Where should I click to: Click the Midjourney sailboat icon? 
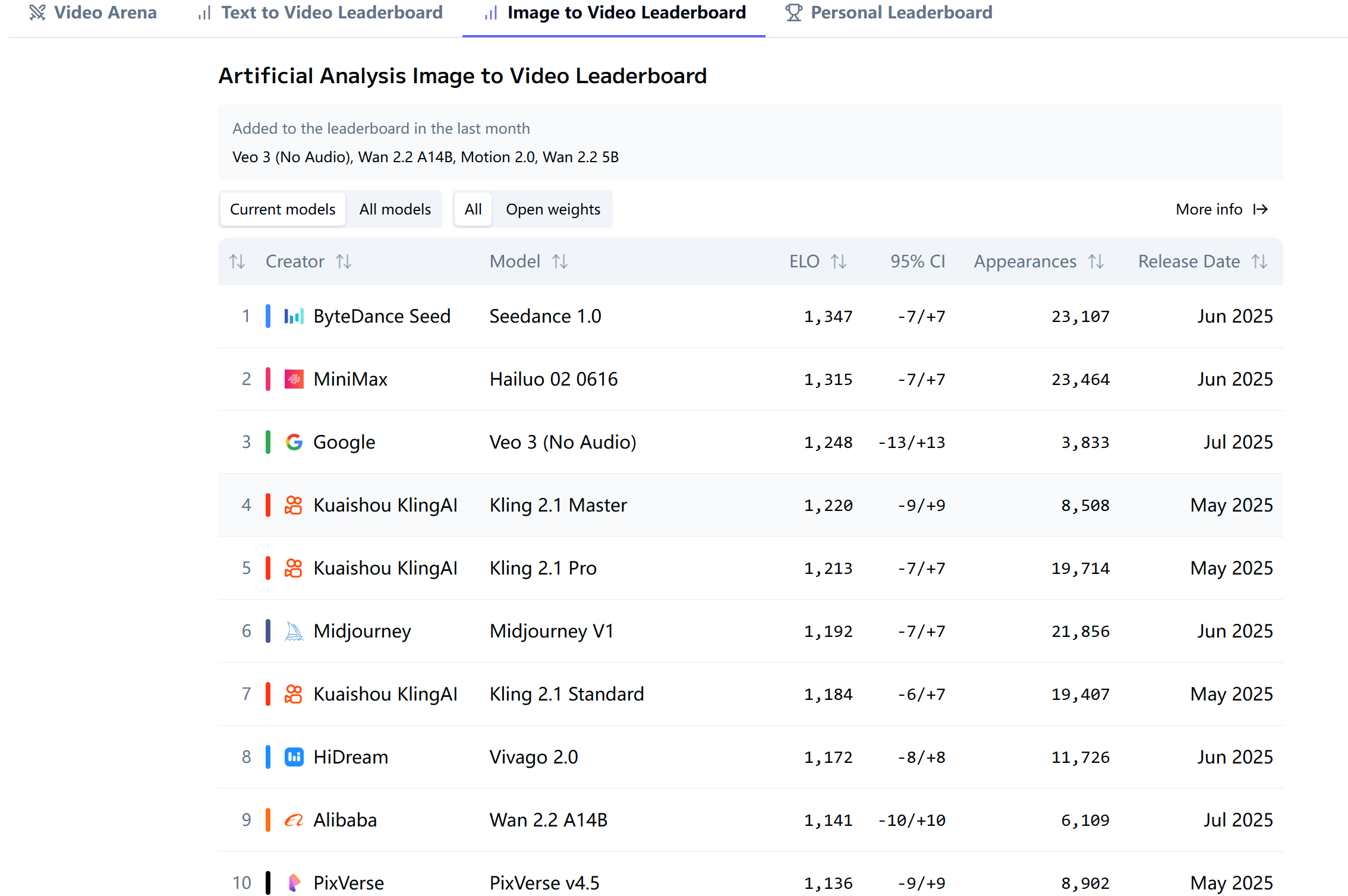[294, 631]
